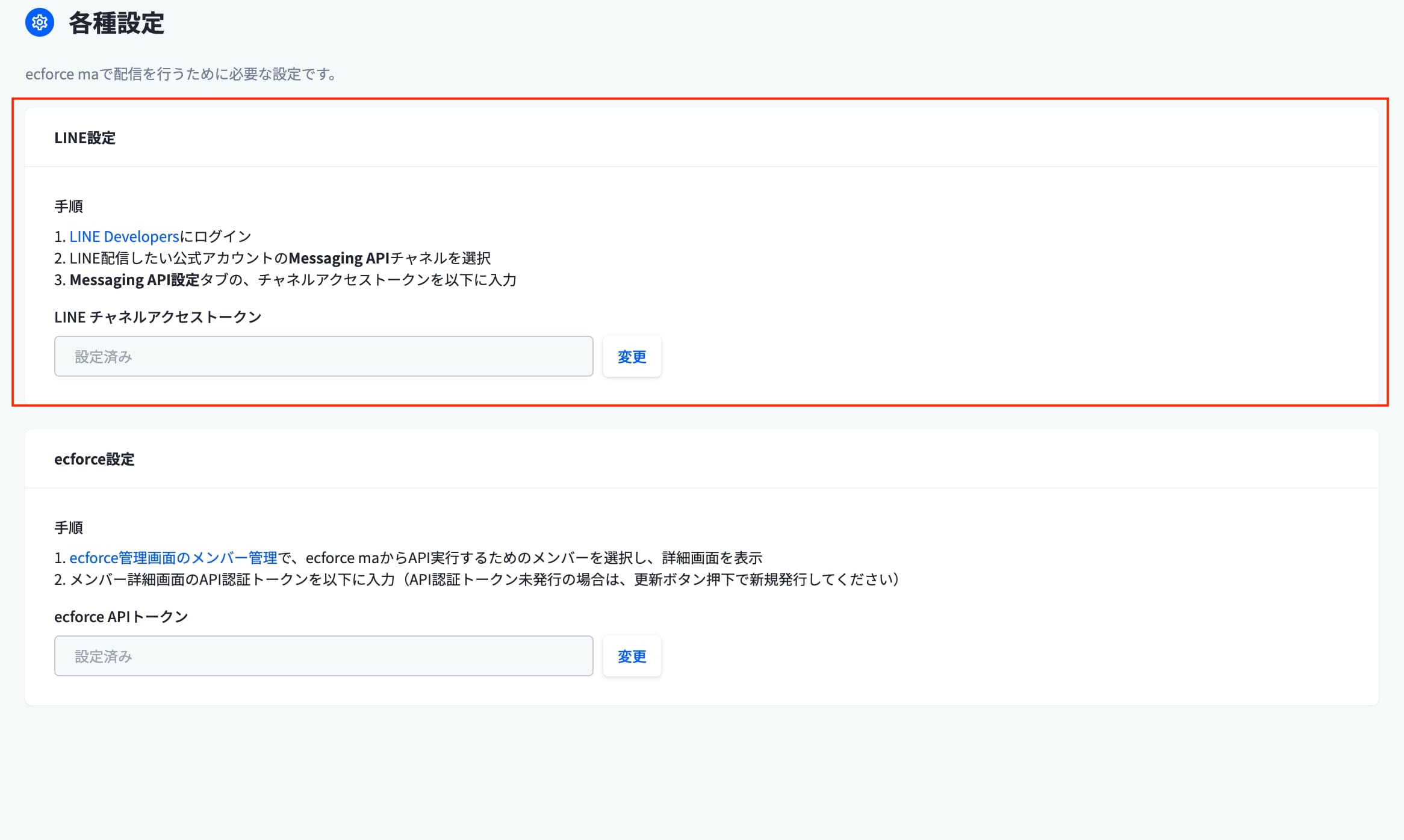Viewport: 1404px width, 840px height.
Task: Click 変更 button for LINE channel token
Action: coord(632,357)
